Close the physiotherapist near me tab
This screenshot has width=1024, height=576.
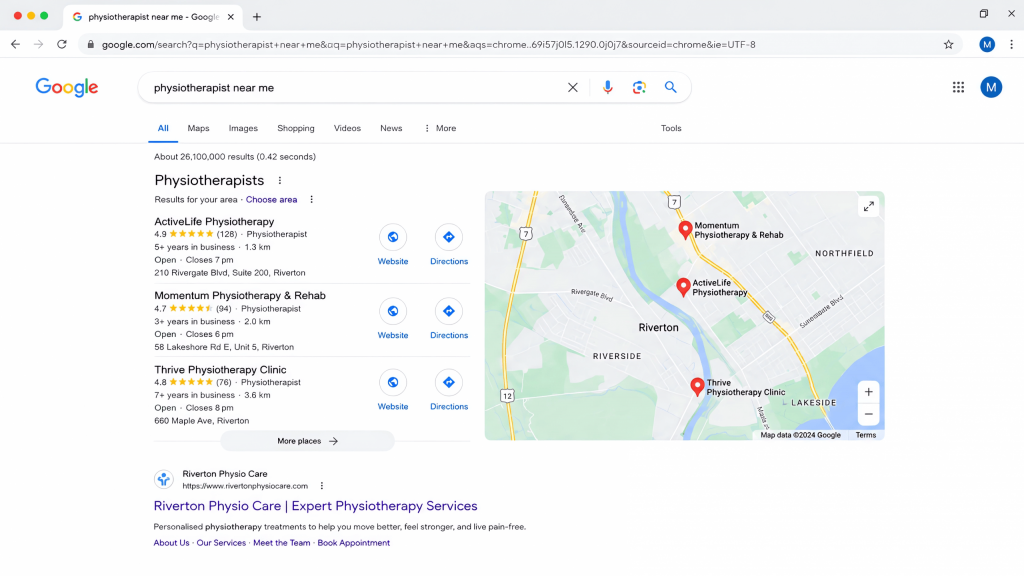tap(231, 17)
